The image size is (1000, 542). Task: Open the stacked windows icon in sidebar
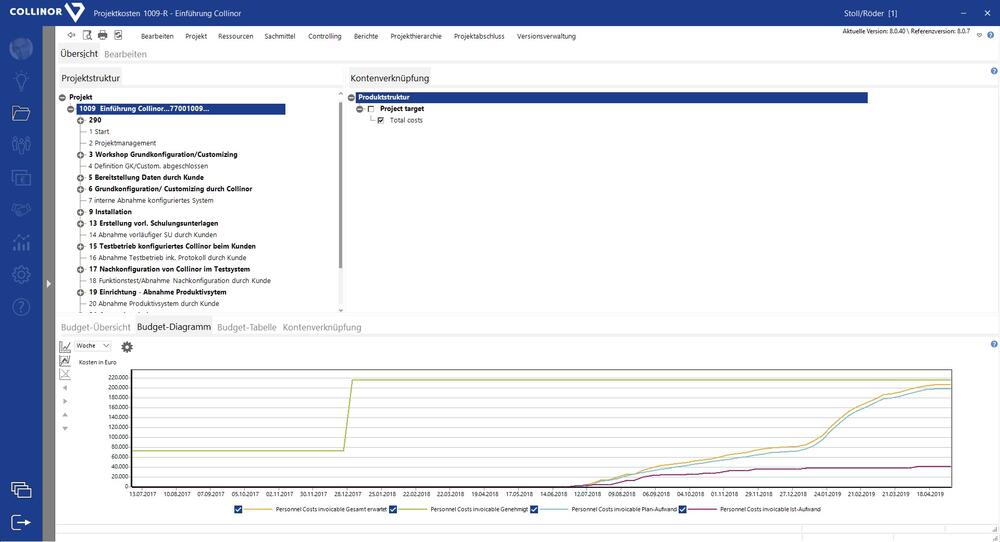[x=21, y=489]
